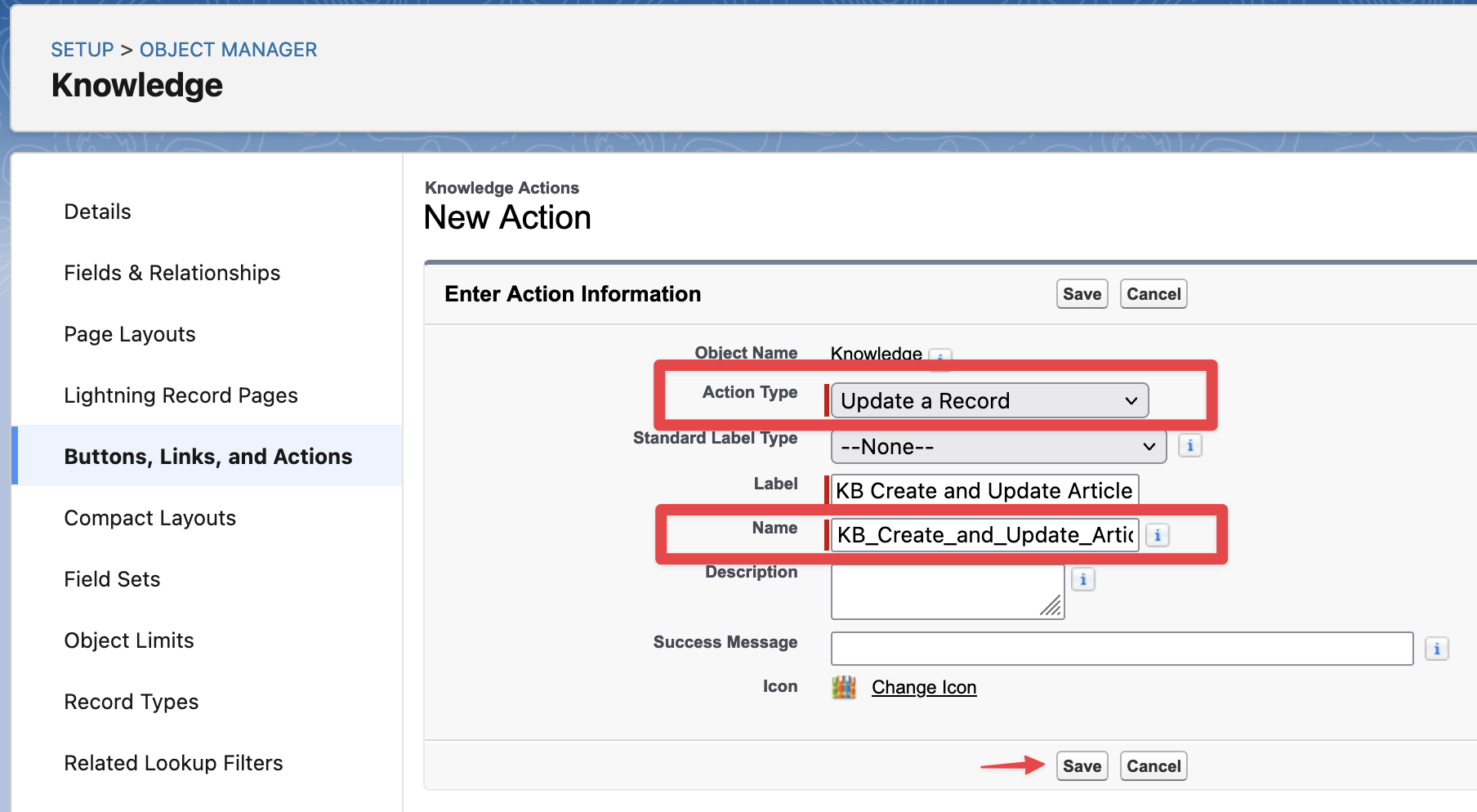Screen dimensions: 1477x812
Task: Go to Fields & Relationships
Action: click(x=172, y=273)
